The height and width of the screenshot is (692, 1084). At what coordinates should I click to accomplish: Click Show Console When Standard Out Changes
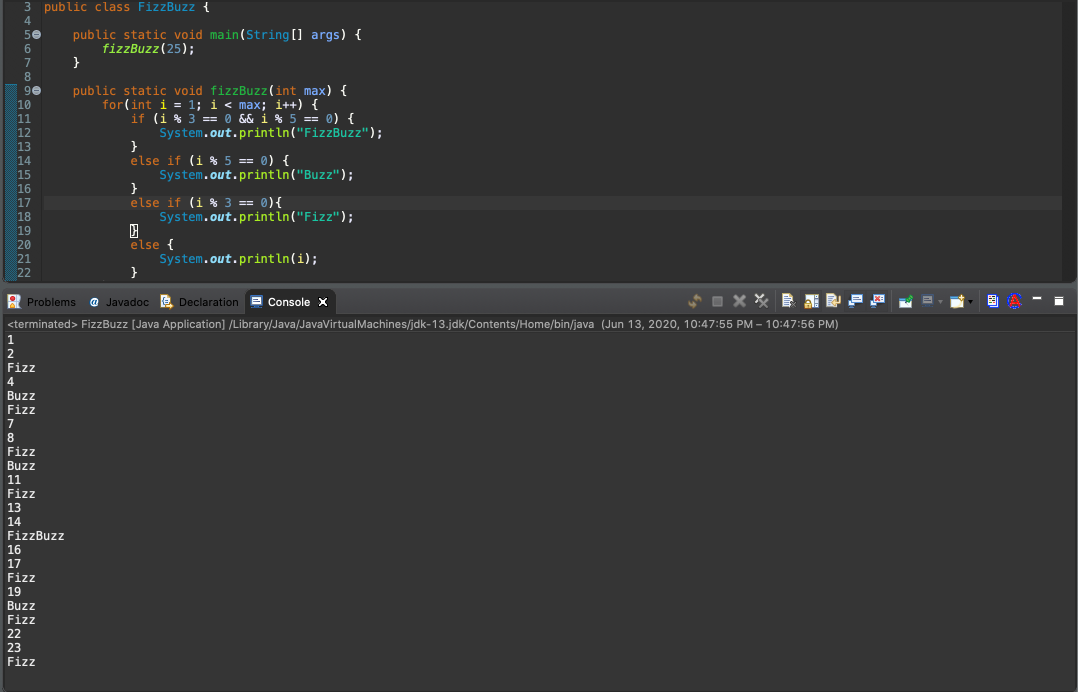pyautogui.click(x=855, y=301)
